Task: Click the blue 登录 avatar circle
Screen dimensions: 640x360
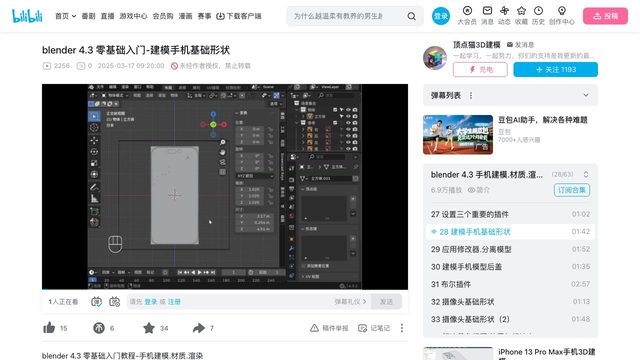Action: (x=441, y=16)
